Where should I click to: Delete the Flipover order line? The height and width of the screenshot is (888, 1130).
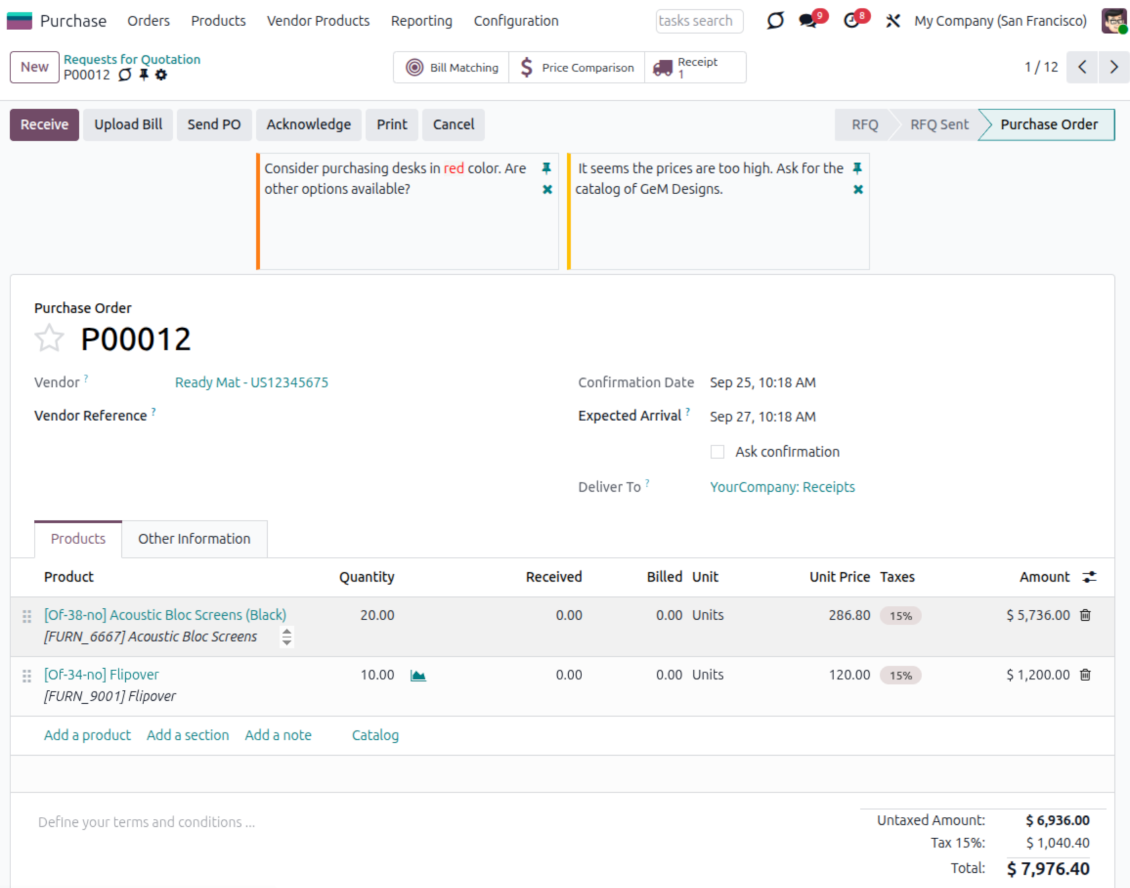pyautogui.click(x=1085, y=675)
